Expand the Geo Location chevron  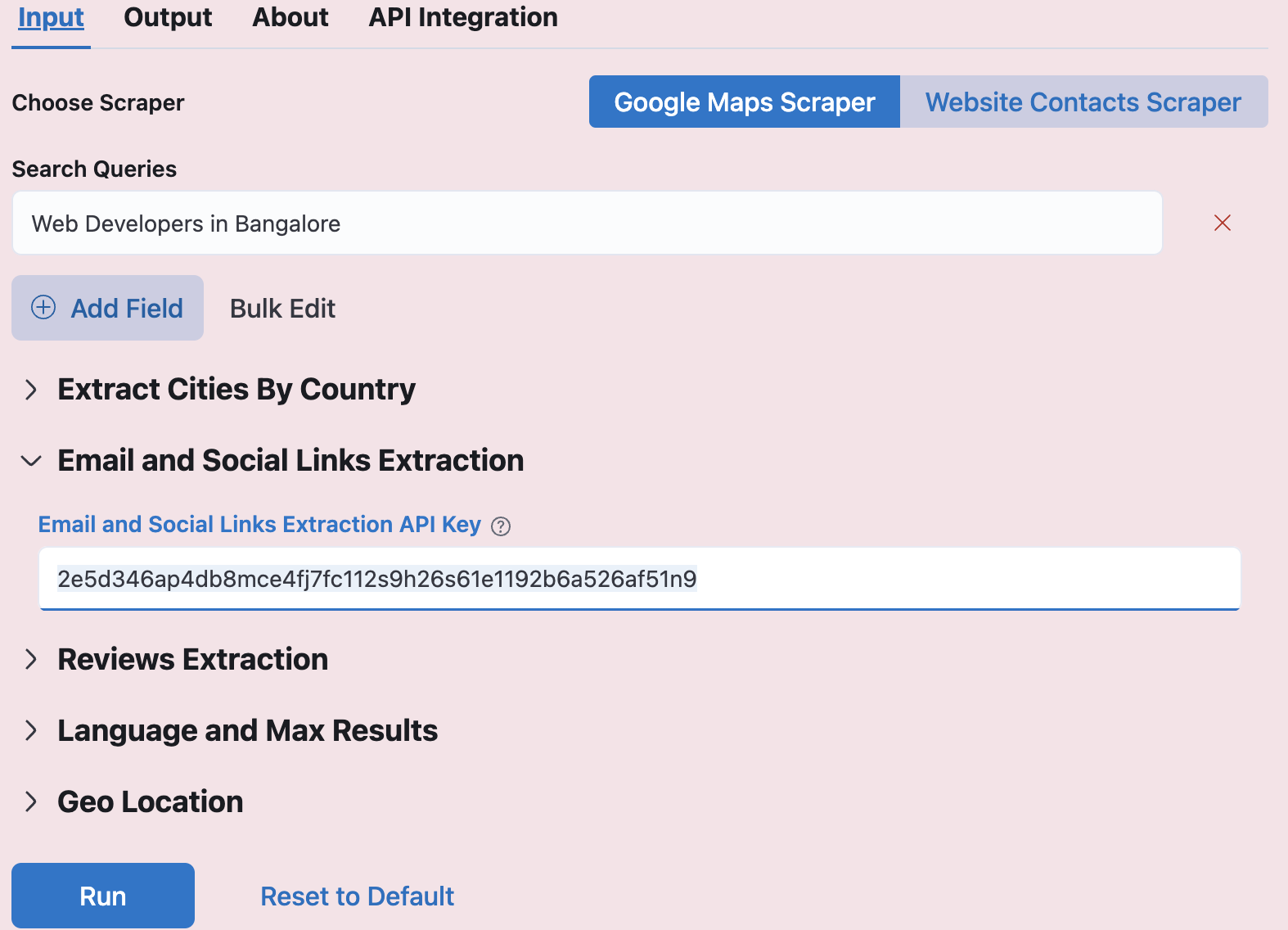[x=31, y=801]
